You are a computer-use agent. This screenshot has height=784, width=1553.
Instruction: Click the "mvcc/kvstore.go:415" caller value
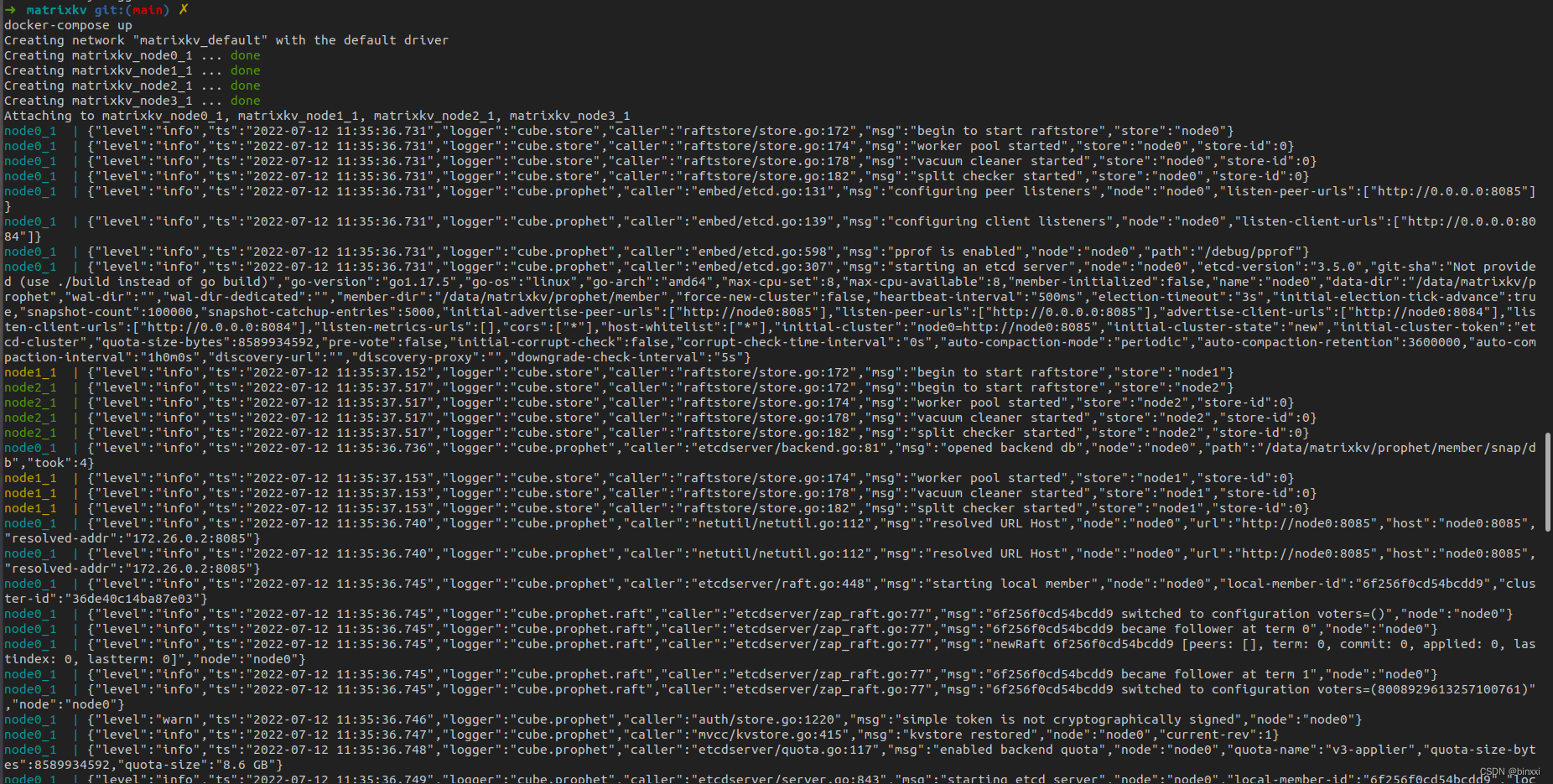(x=771, y=735)
